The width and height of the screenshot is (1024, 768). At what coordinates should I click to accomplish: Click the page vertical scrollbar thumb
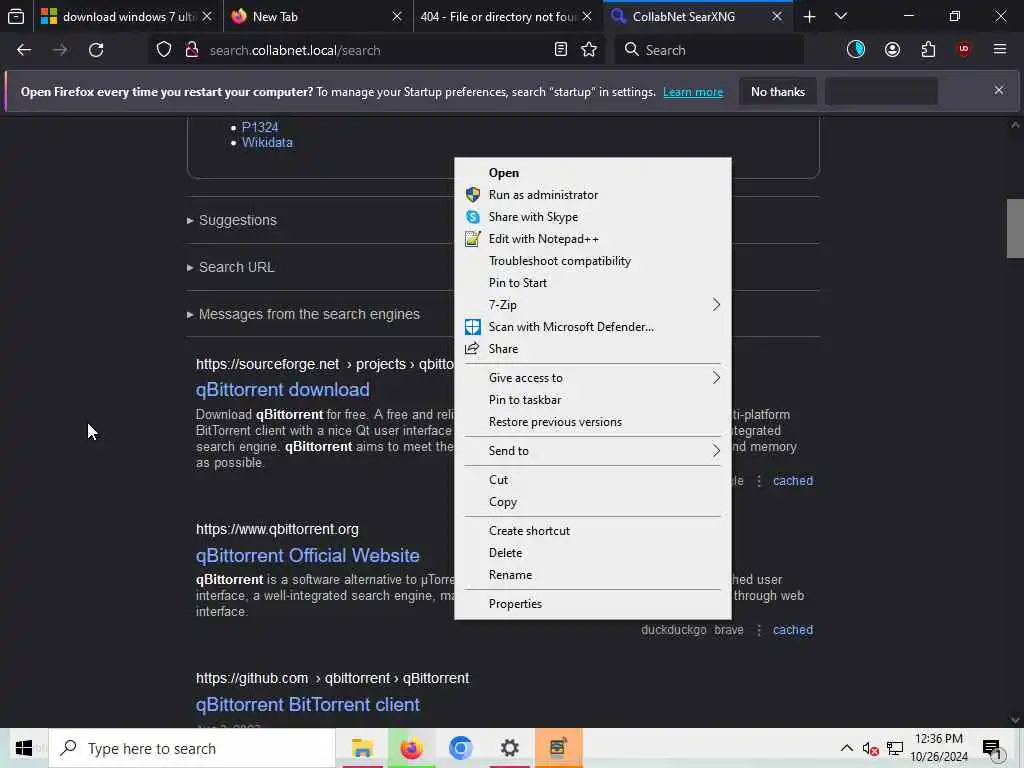click(1015, 229)
